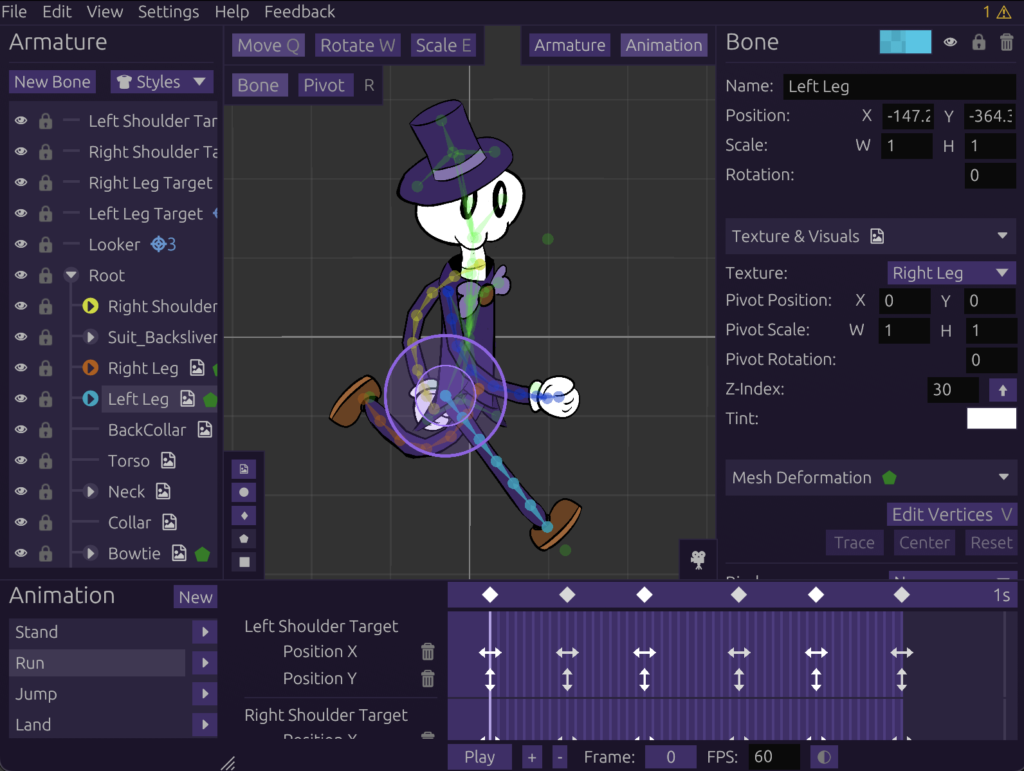This screenshot has width=1024, height=771.
Task: Open the bone color swatch in Bone header
Action: click(905, 42)
